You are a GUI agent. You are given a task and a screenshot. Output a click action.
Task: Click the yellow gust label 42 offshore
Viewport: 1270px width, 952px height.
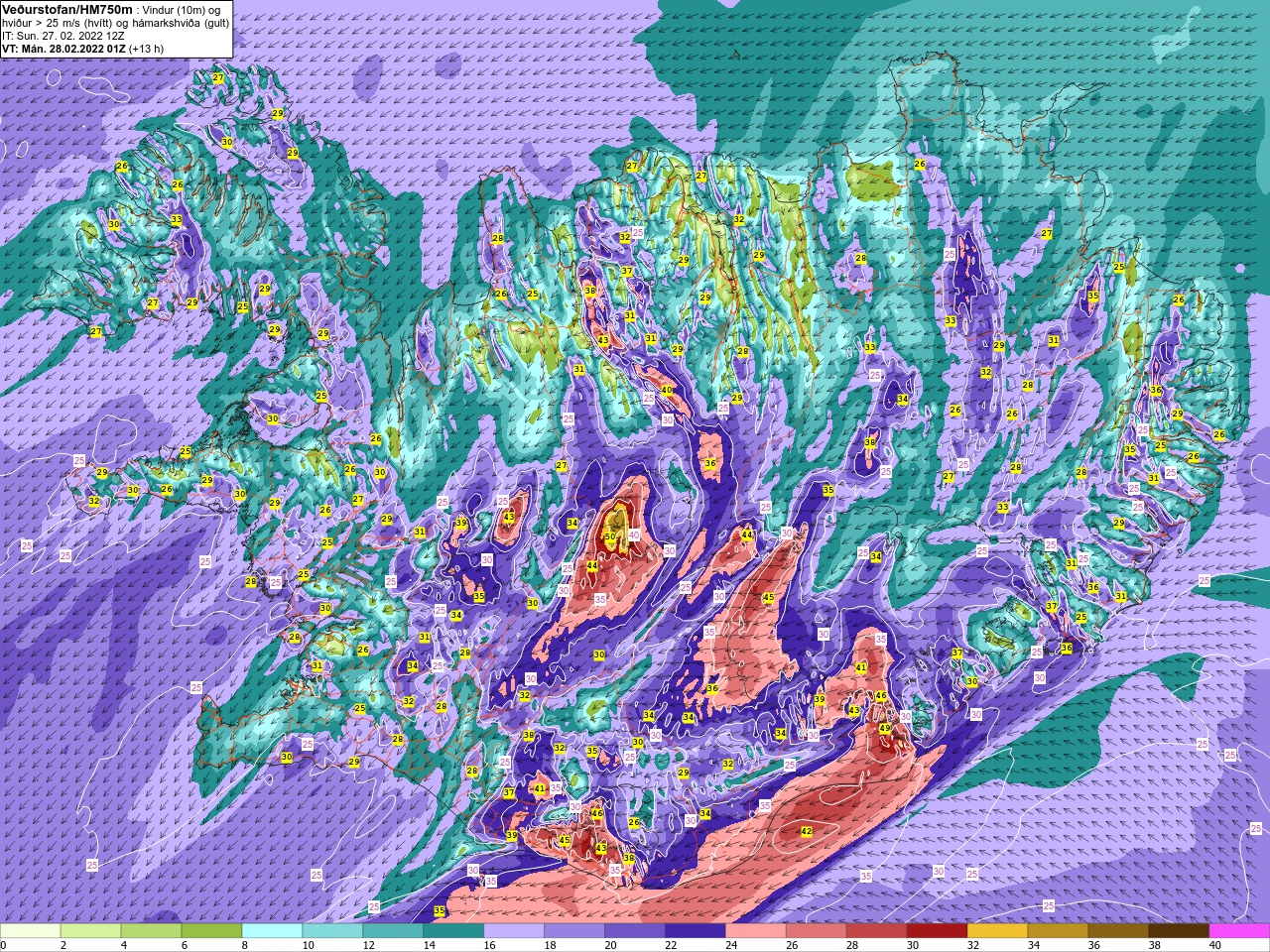(806, 831)
